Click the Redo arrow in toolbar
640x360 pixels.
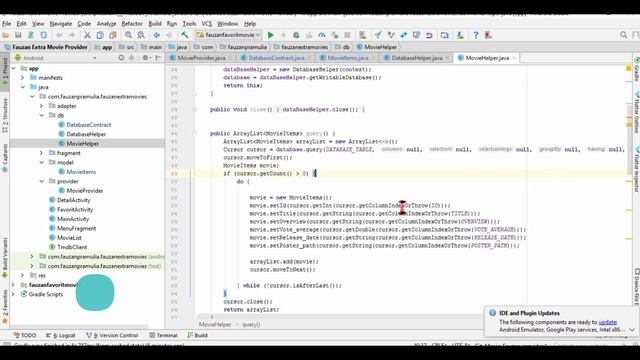pyautogui.click(x=72, y=35)
